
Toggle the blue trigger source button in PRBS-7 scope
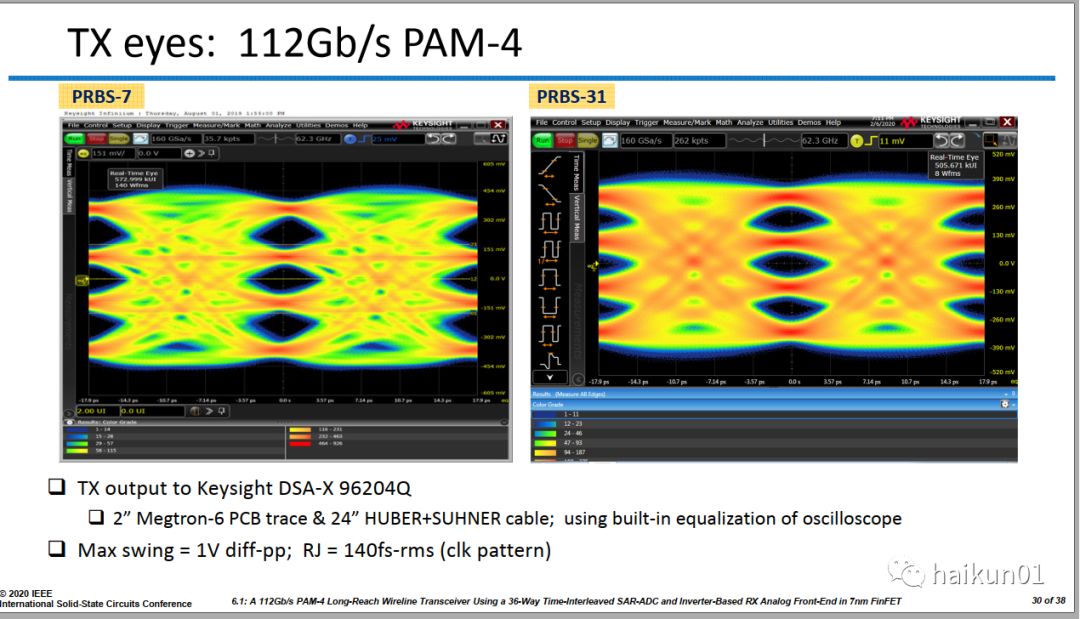click(350, 139)
